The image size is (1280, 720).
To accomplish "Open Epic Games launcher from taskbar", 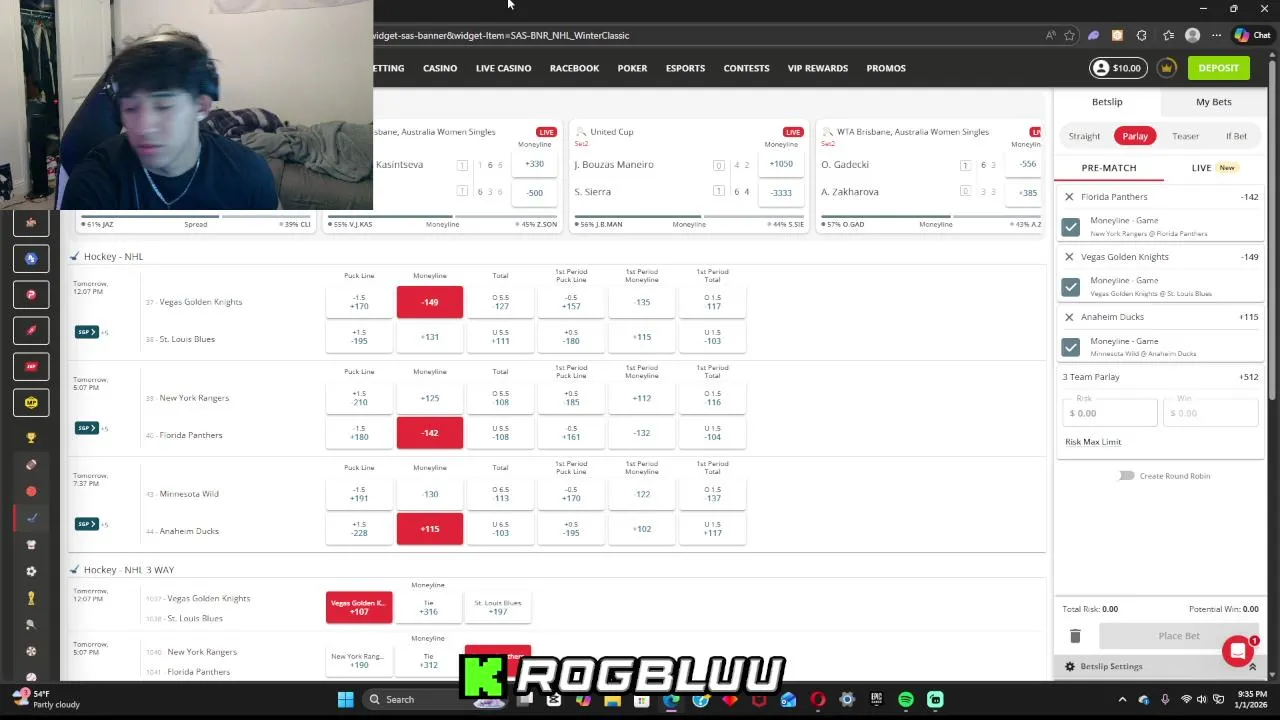I will click(877, 699).
